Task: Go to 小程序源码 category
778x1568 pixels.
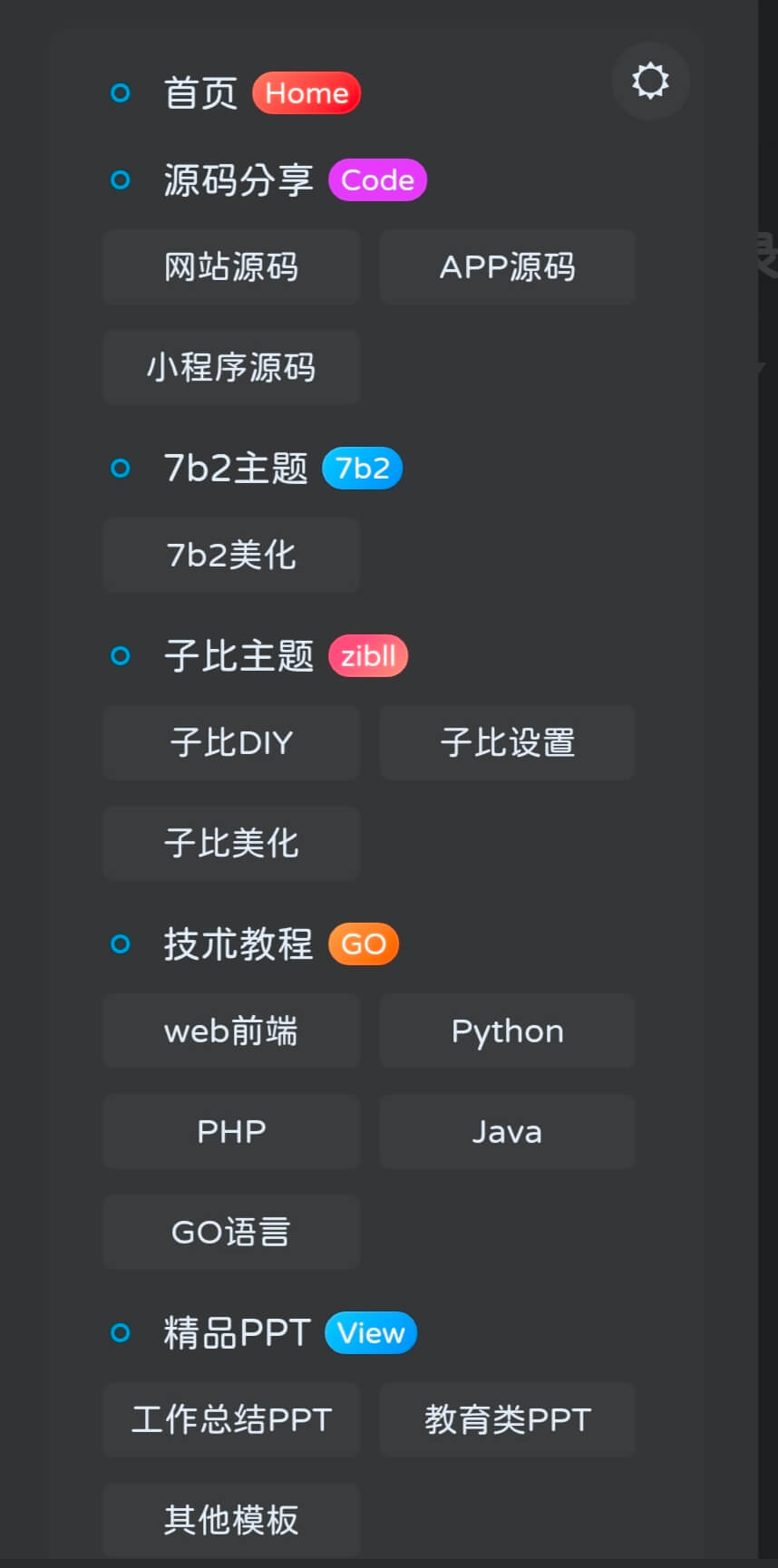Action: point(231,368)
